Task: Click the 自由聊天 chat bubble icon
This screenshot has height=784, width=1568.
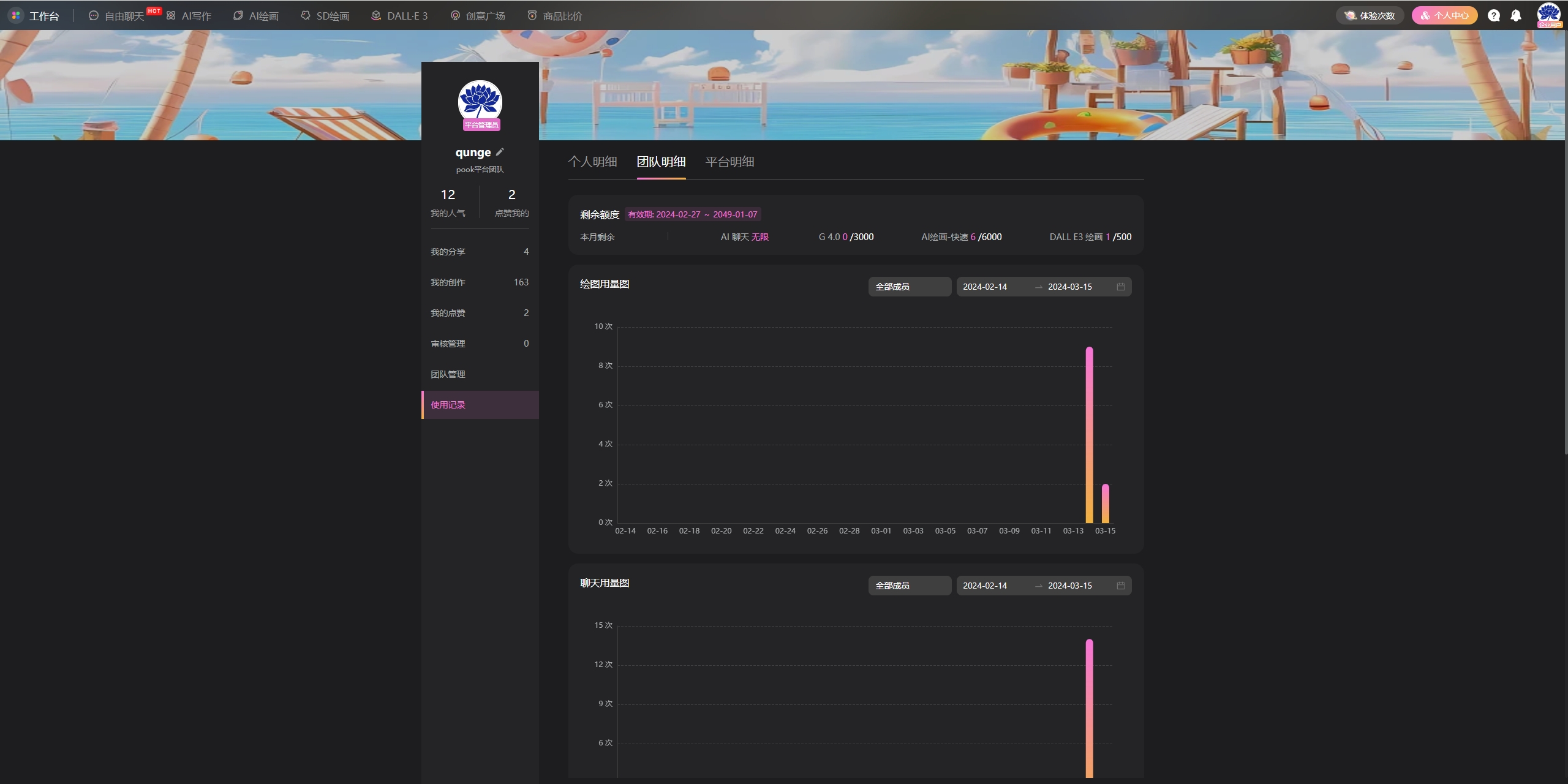Action: pyautogui.click(x=94, y=16)
